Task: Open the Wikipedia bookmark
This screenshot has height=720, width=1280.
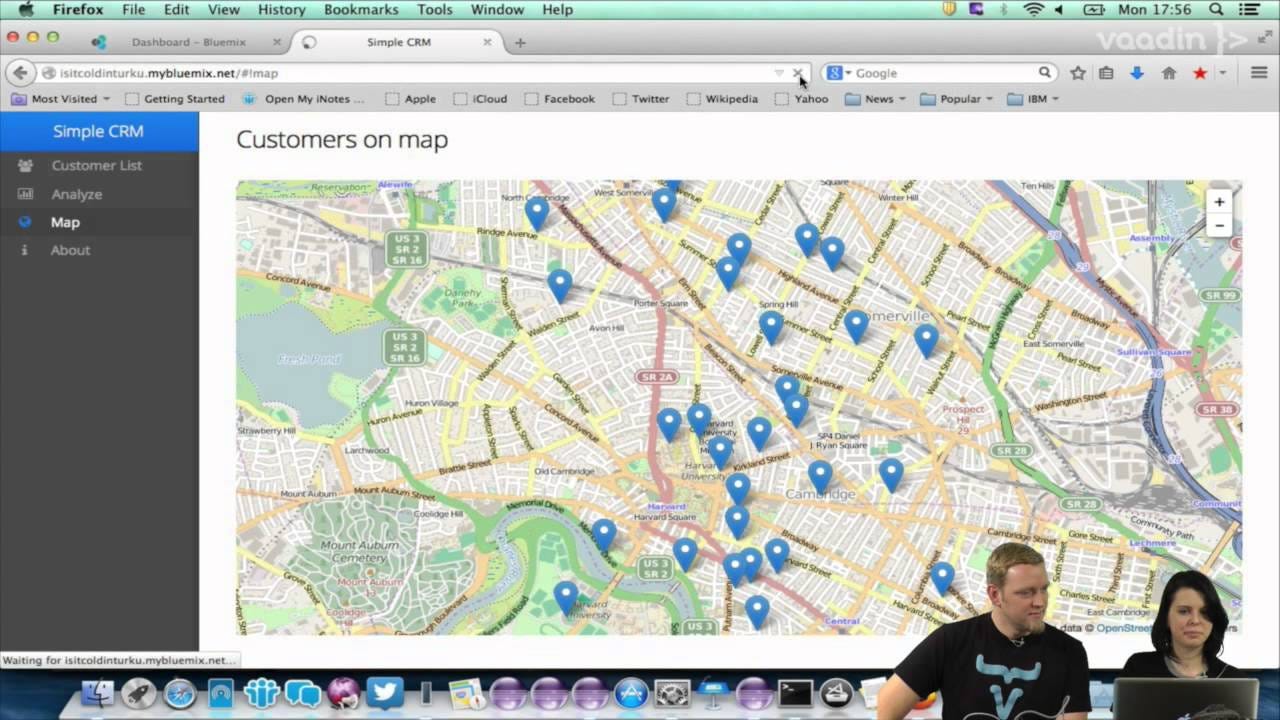Action: pyautogui.click(x=722, y=99)
